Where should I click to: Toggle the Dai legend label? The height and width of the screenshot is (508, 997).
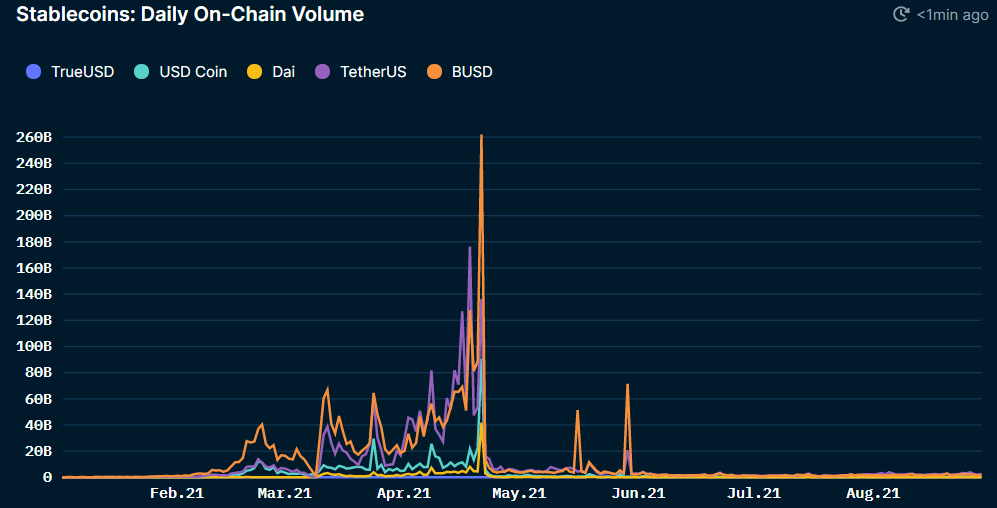283,72
